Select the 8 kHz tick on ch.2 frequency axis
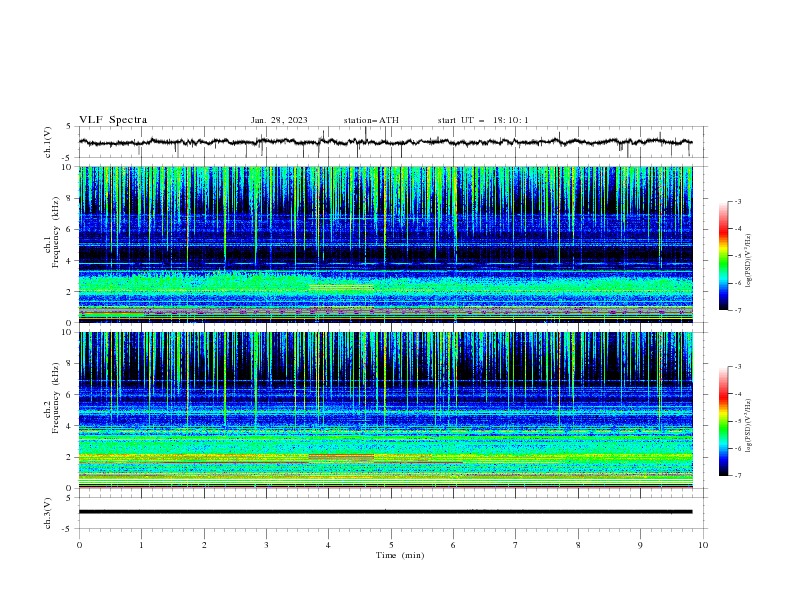Image resolution: width=792 pixels, height=612 pixels. tap(70, 364)
